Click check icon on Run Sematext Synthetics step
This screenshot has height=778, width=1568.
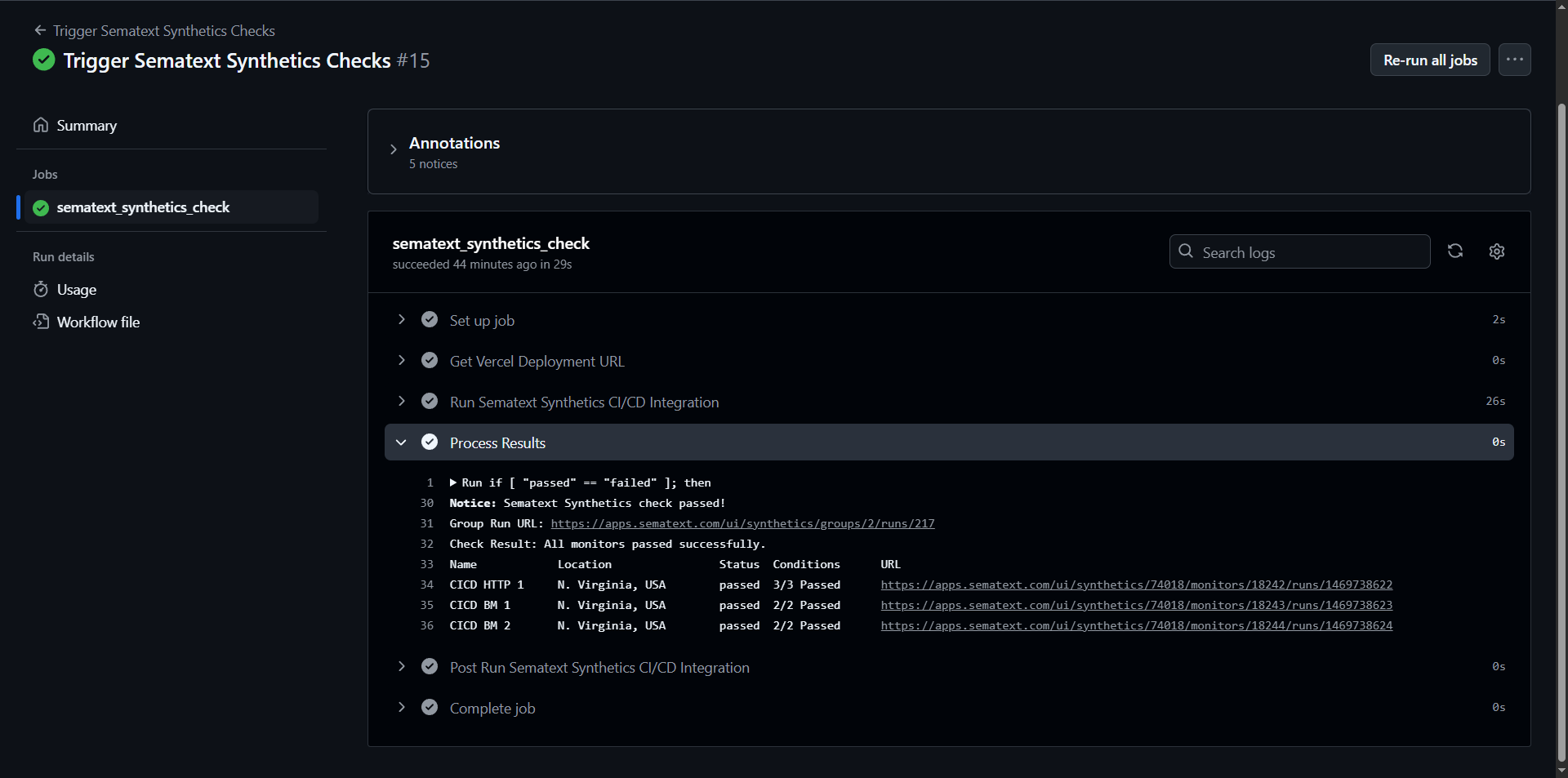point(430,401)
